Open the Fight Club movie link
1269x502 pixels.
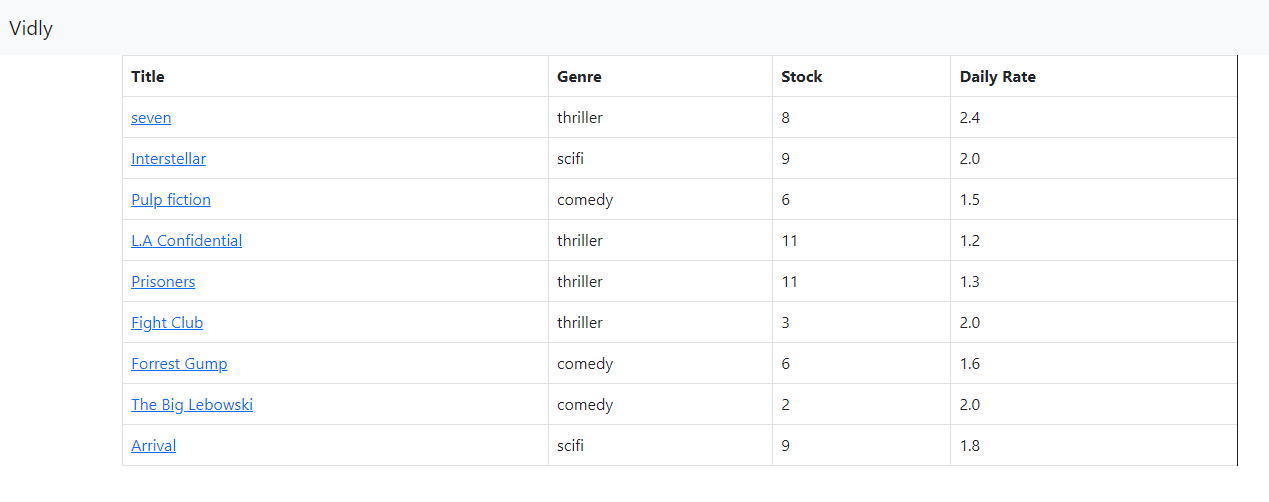[167, 323]
